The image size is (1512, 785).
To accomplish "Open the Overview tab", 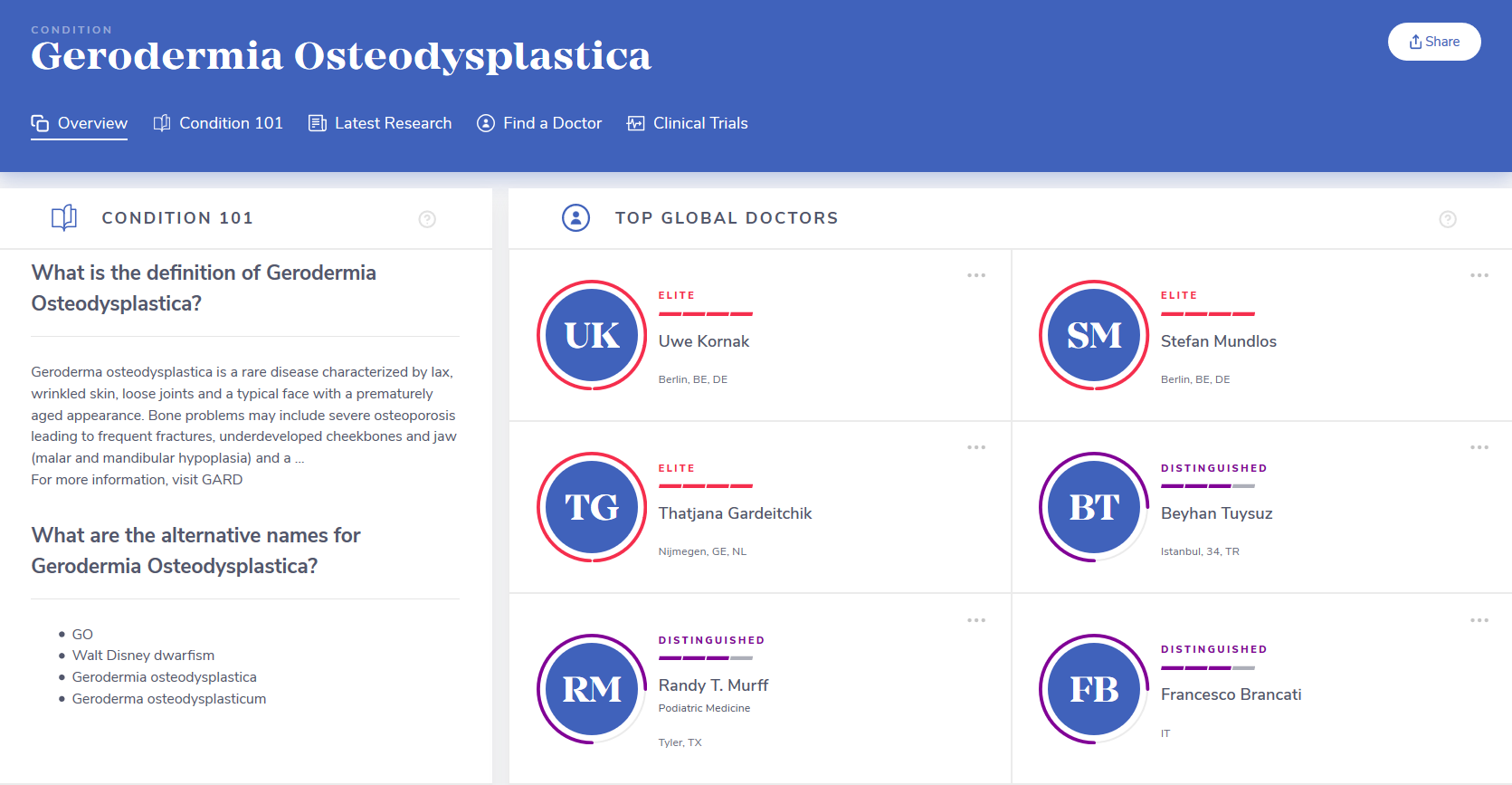I will [x=80, y=123].
